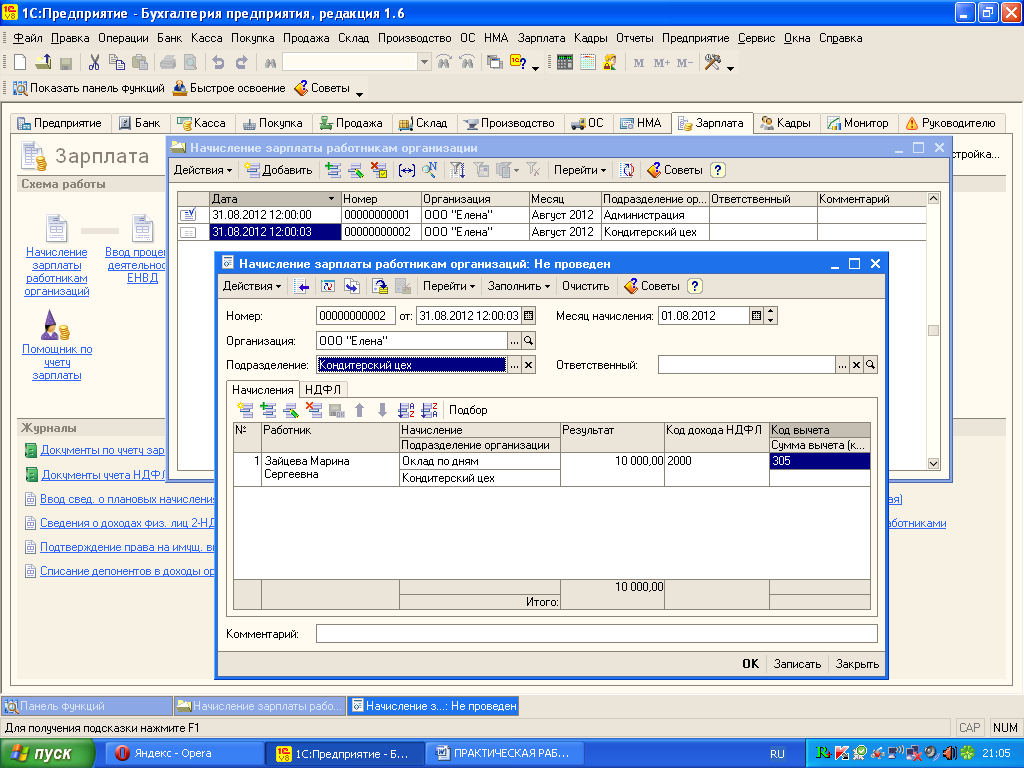The image size is (1024, 768).
Task: Click Добавить button in journal list window
Action: (278, 170)
